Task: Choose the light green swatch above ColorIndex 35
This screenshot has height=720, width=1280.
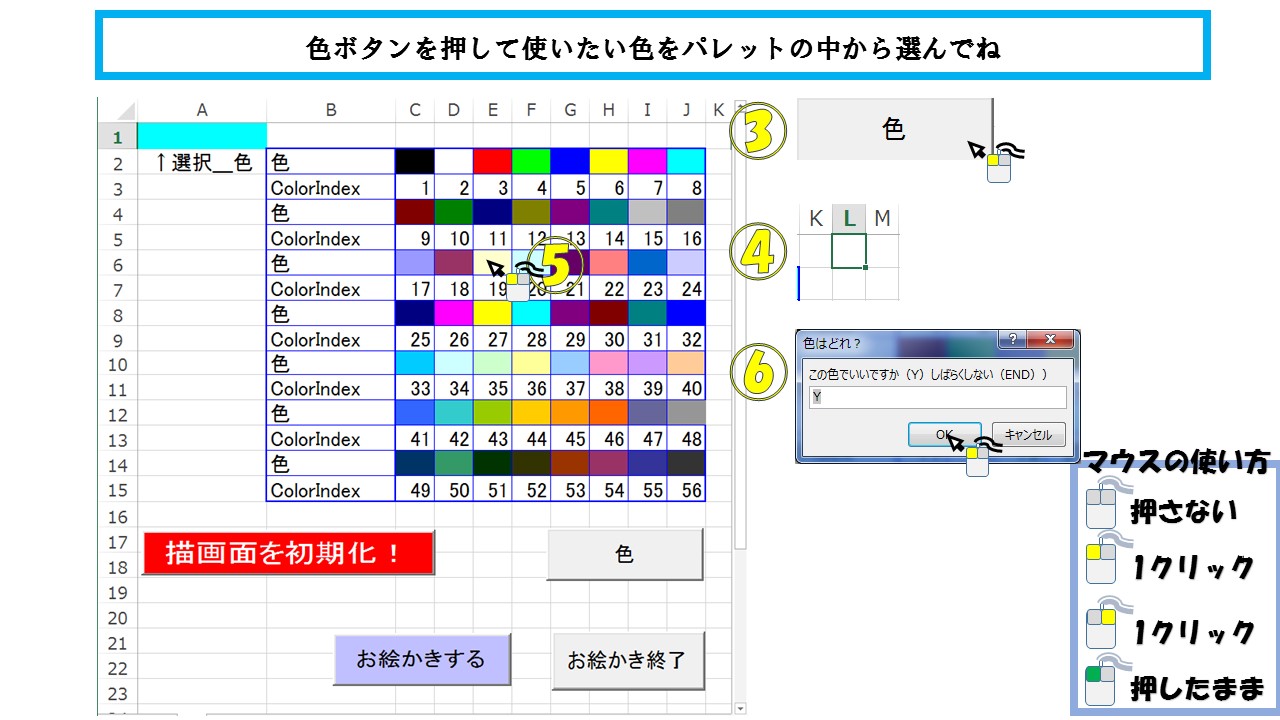Action: tap(492, 363)
